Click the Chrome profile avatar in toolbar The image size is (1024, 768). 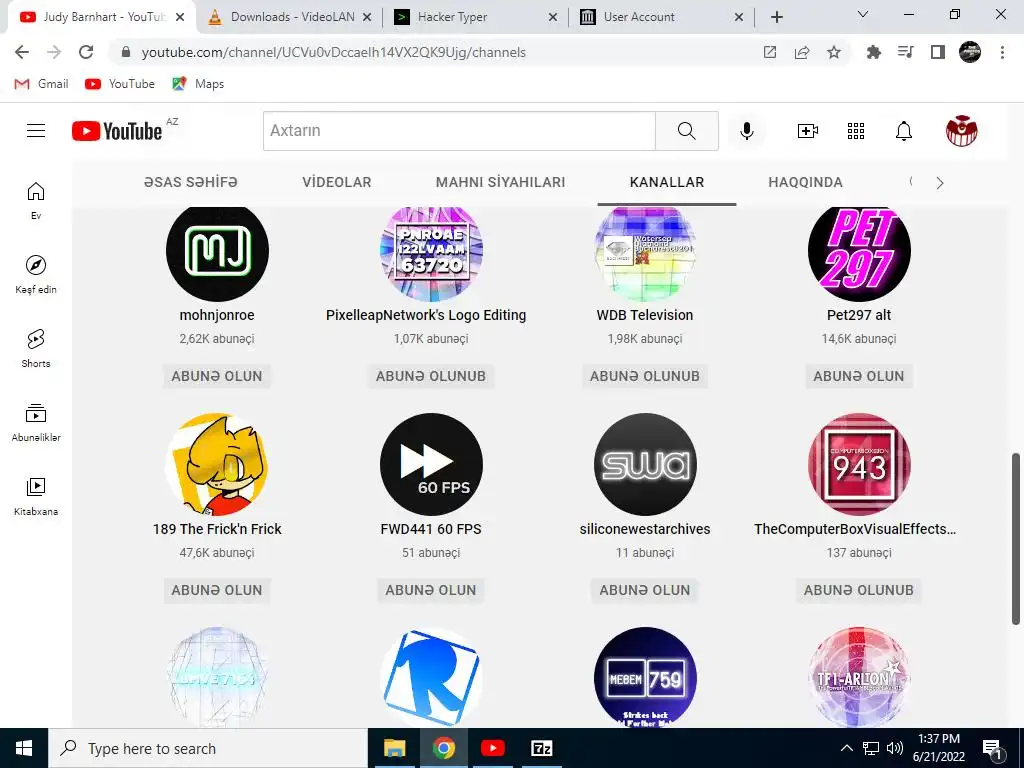pyautogui.click(x=970, y=52)
